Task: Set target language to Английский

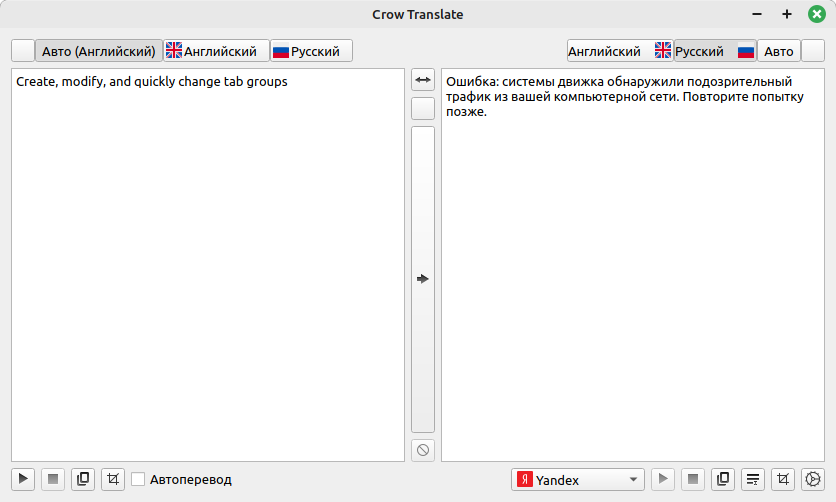Action: 619,51
